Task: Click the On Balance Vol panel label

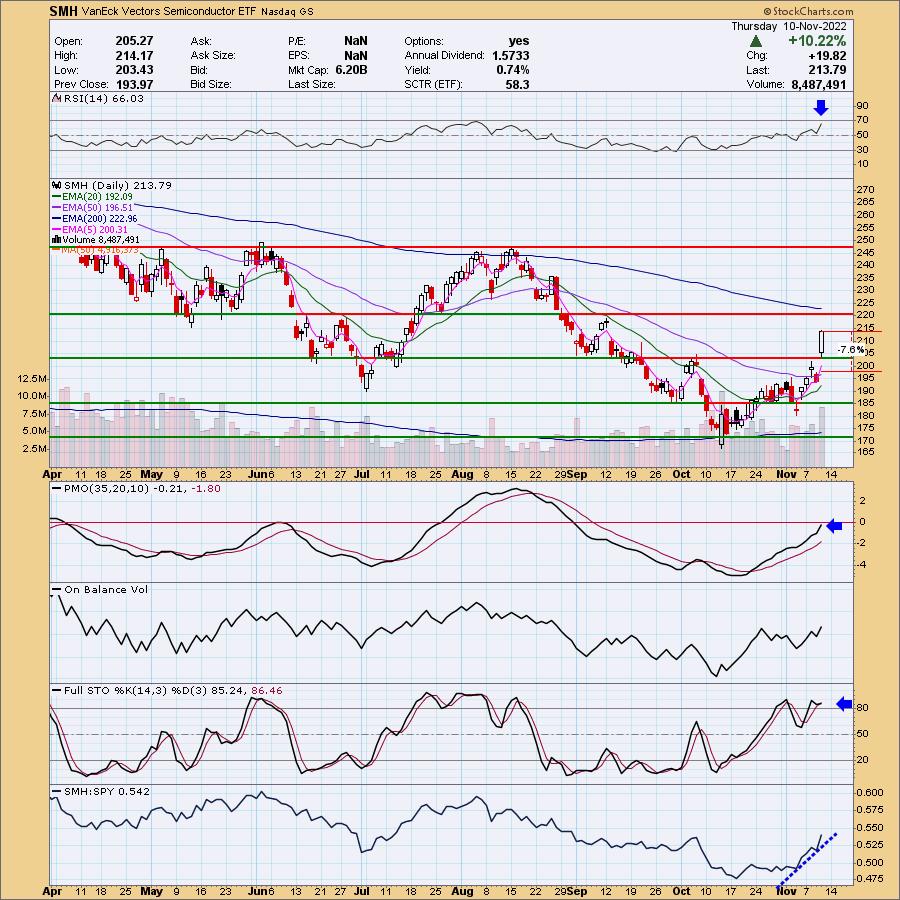Action: tap(106, 589)
